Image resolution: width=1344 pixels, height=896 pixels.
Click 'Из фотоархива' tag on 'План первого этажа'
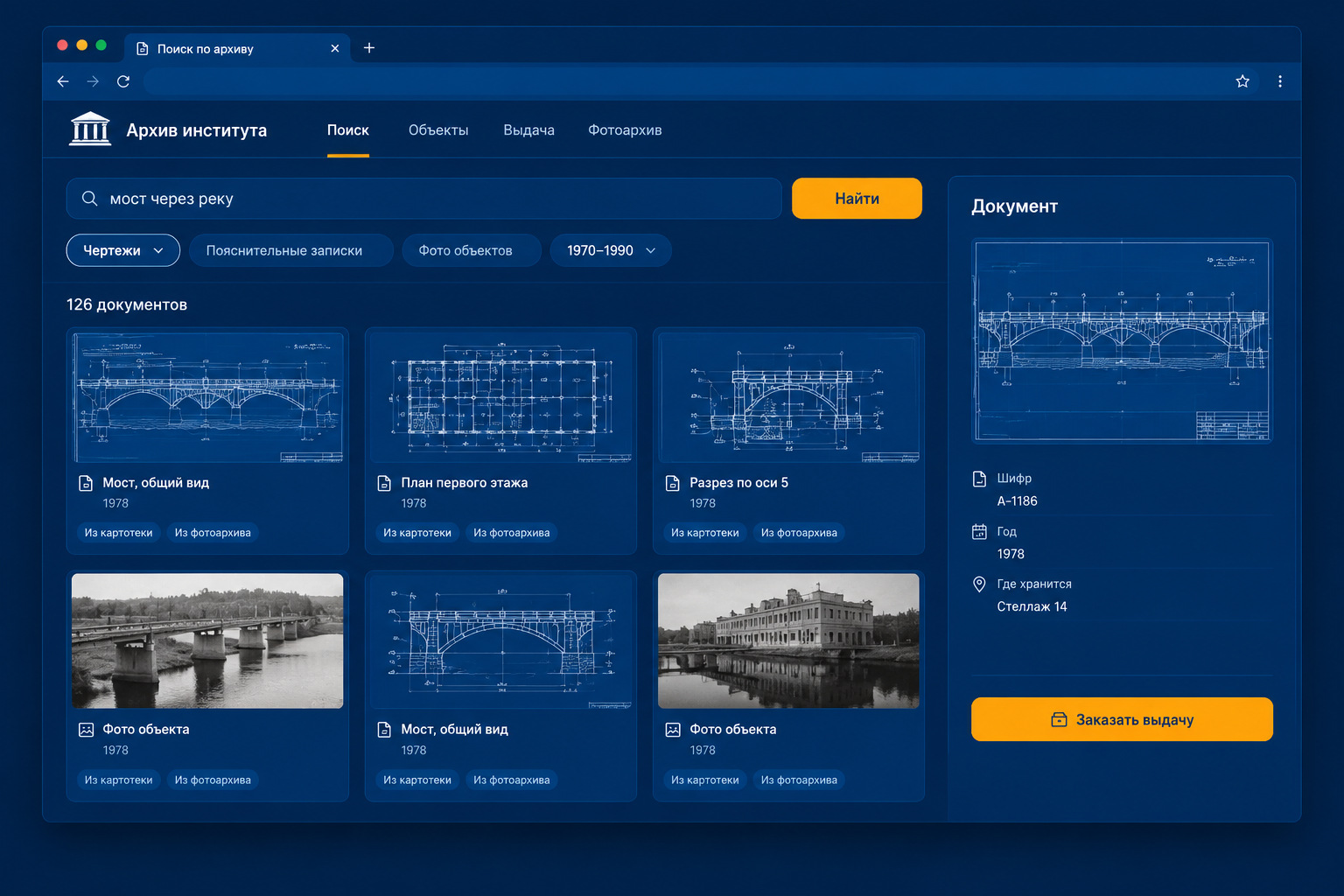512,533
